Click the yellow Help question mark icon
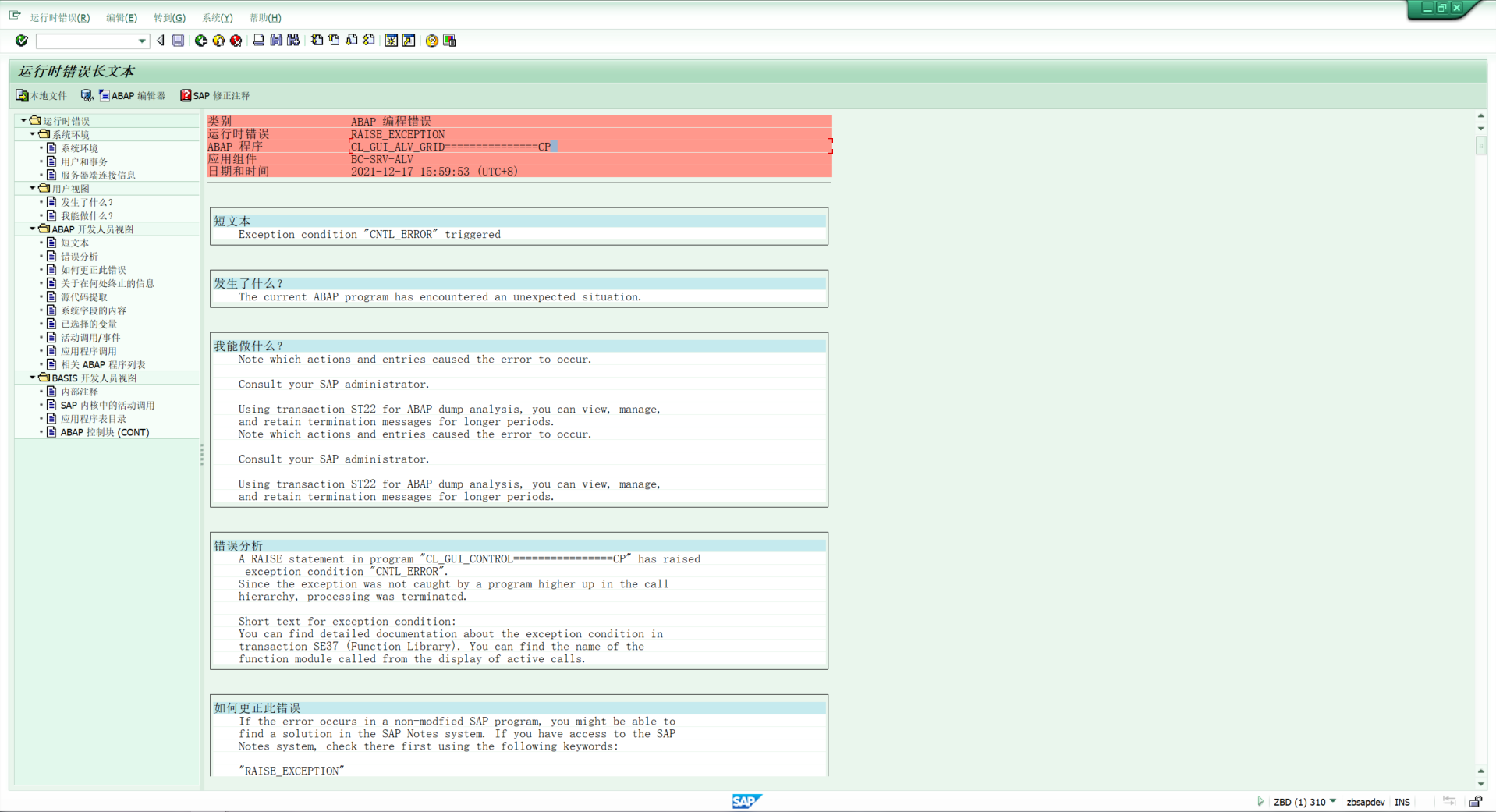 [432, 41]
